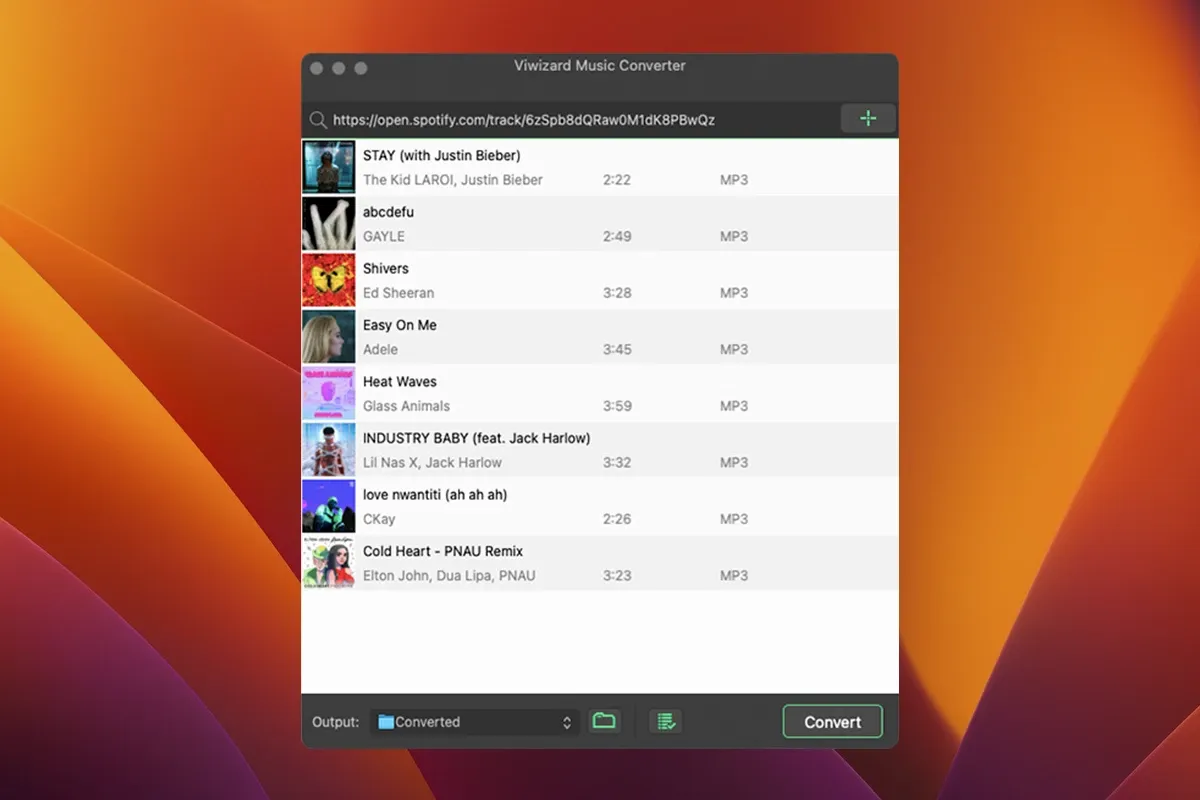
Task: Click the Viwizard Music Converter title bar
Action: tap(599, 66)
